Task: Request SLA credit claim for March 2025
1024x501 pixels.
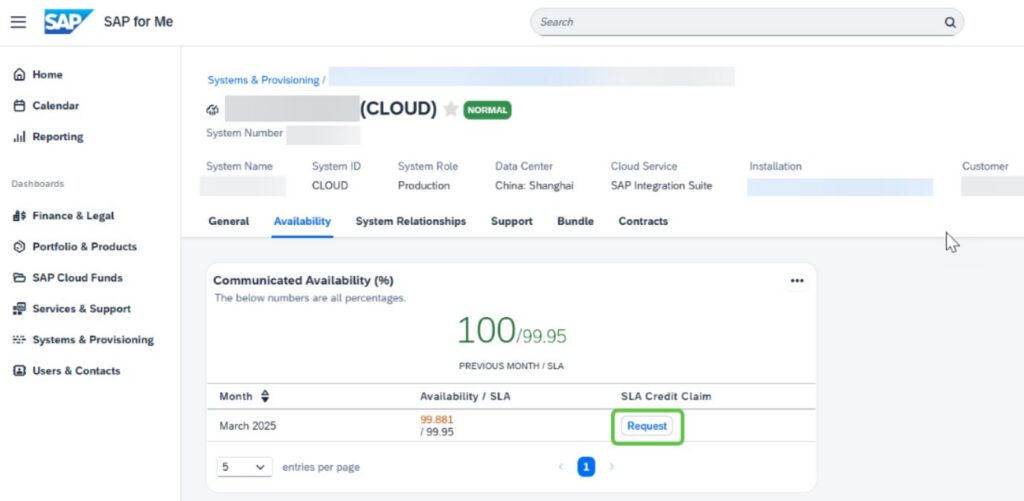Action: pyautogui.click(x=647, y=426)
